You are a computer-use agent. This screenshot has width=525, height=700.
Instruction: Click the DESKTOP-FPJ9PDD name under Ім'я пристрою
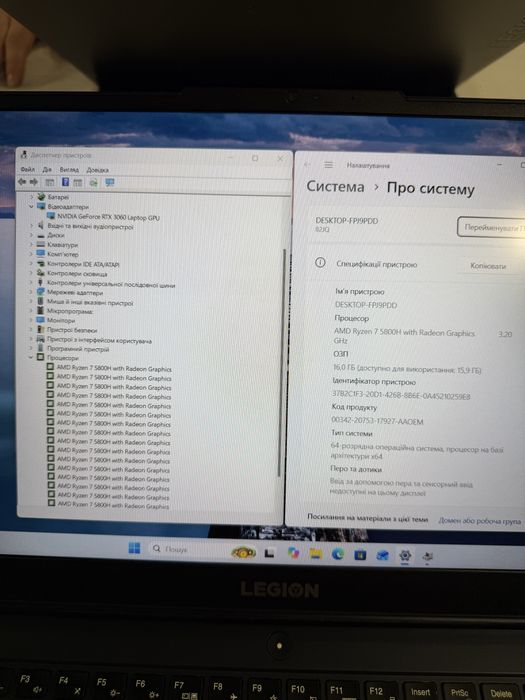coord(366,305)
